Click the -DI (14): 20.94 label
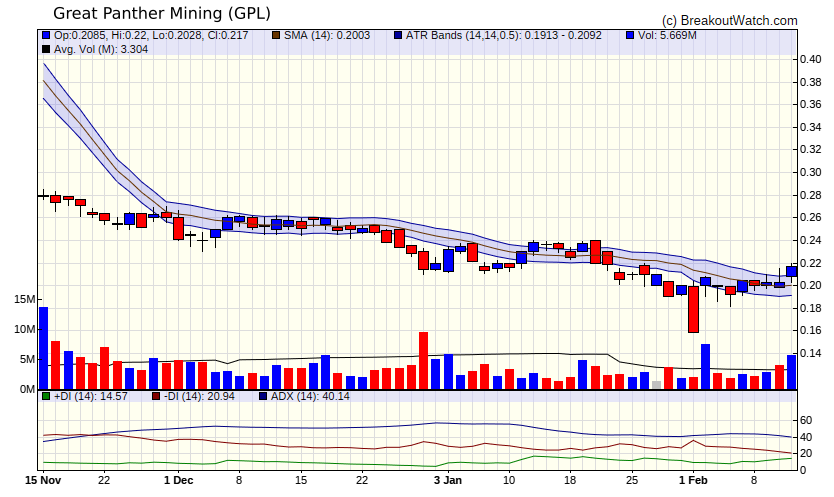834x497 pixels. point(199,396)
